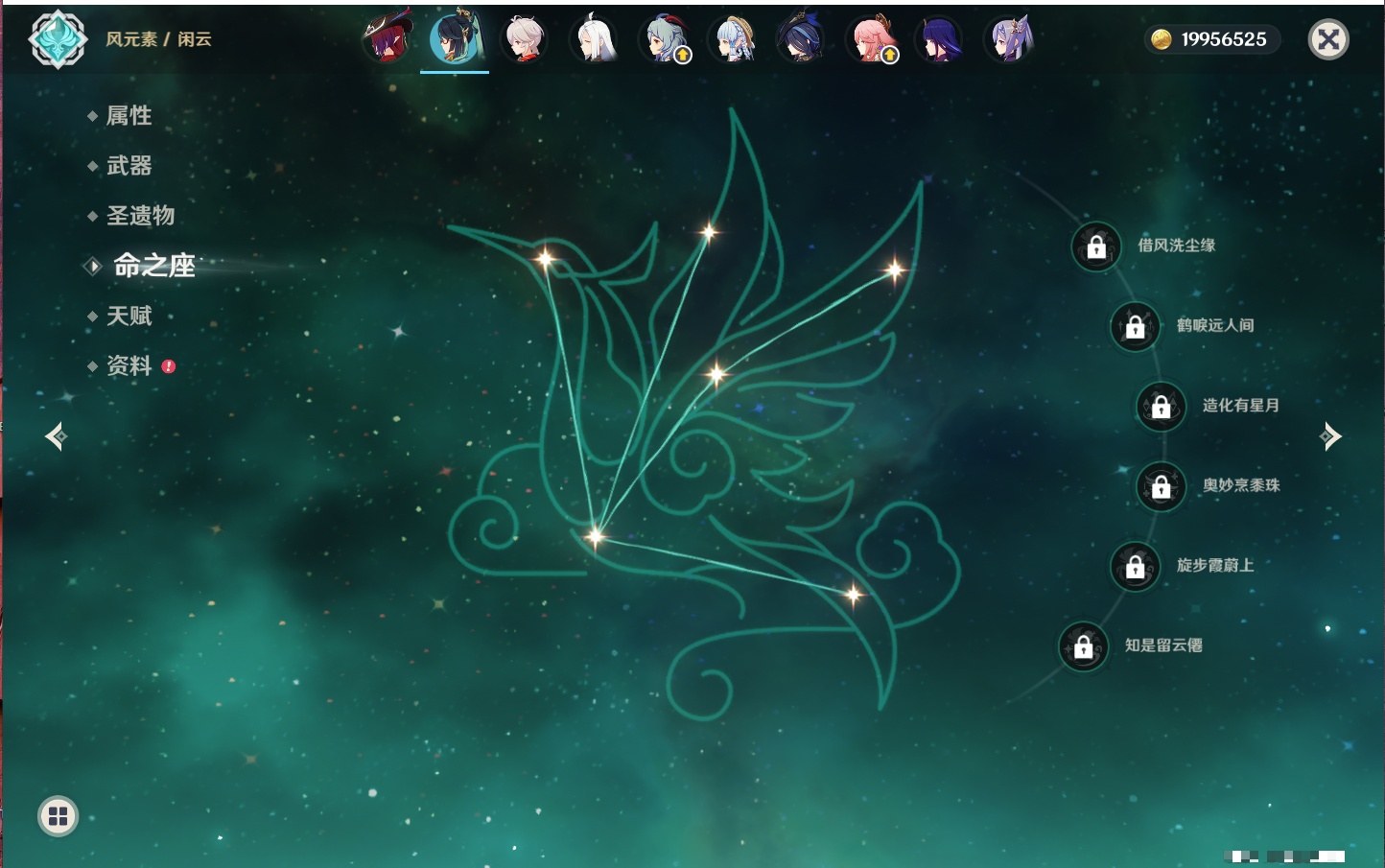Click the 风元素 / 闲云 title text

[x=158, y=39]
